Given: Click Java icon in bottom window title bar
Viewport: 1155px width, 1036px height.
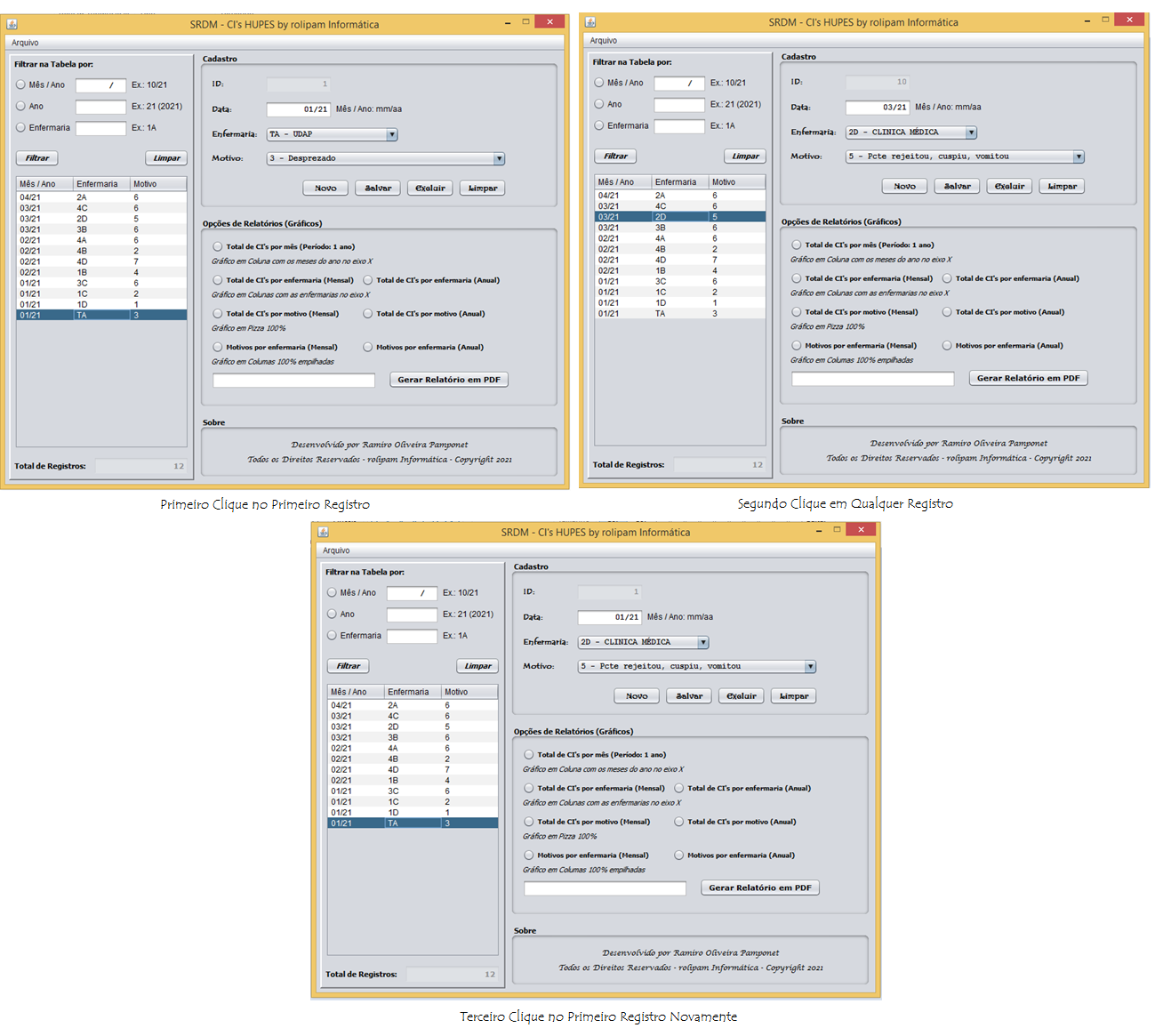Looking at the screenshot, I should 324,532.
